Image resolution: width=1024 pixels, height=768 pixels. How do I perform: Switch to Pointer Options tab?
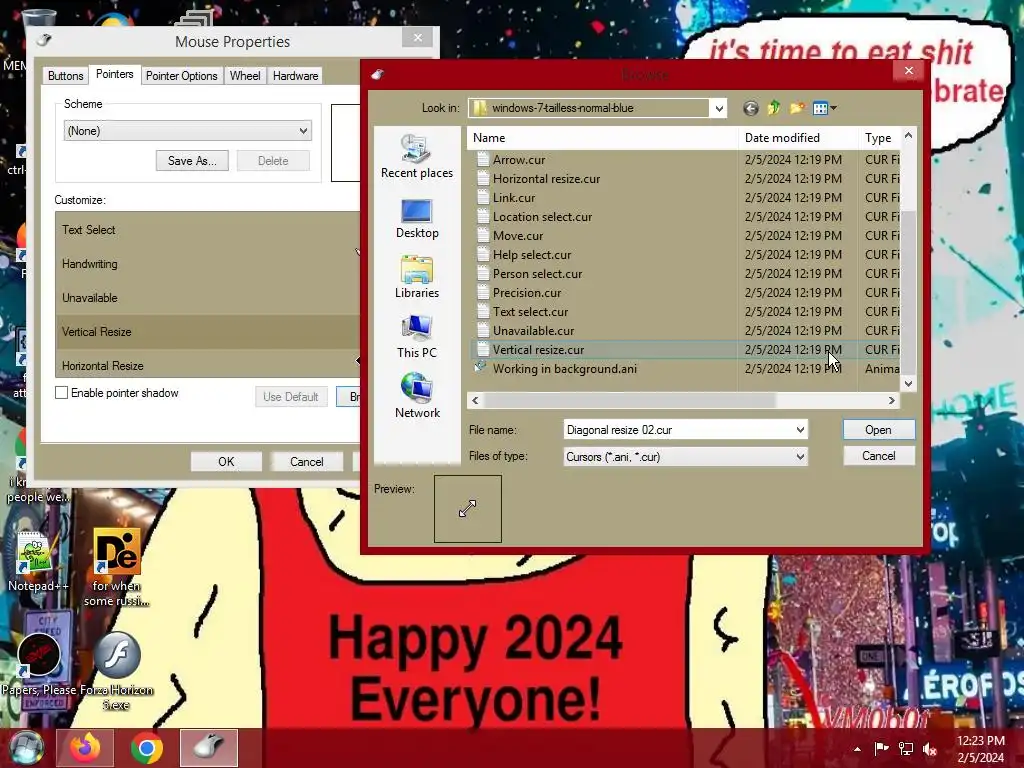pyautogui.click(x=182, y=76)
